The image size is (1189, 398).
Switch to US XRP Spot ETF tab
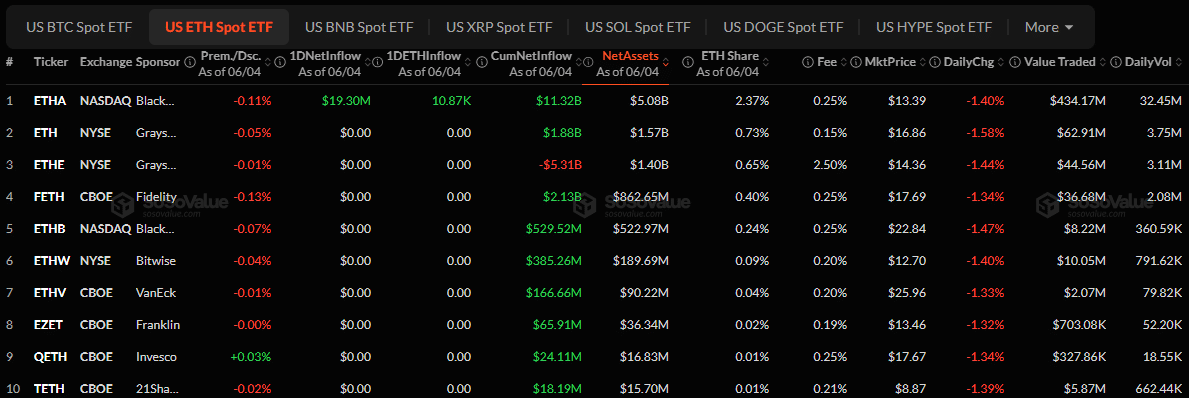499,27
